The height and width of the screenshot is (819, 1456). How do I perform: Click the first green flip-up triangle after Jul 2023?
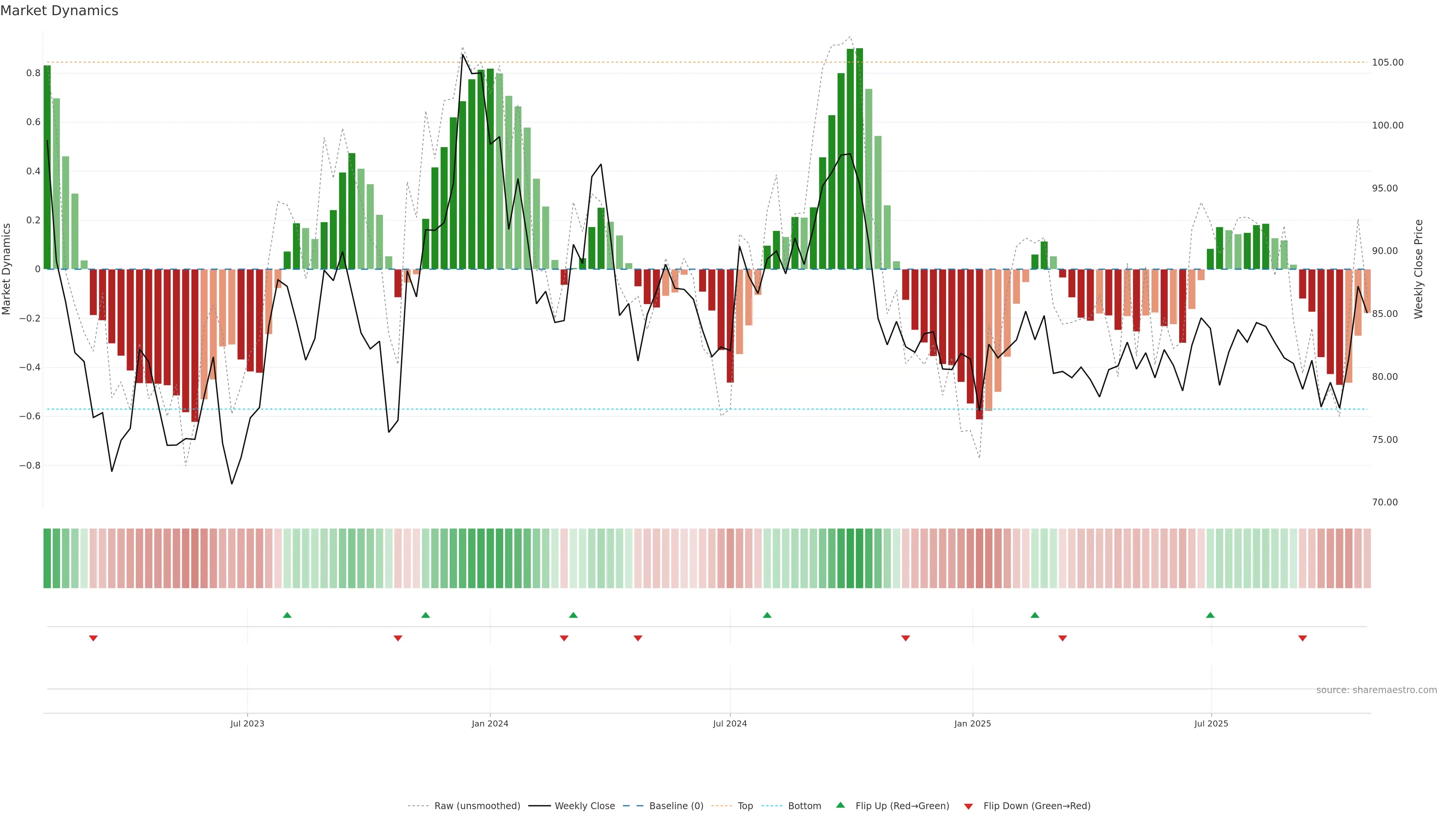click(287, 615)
